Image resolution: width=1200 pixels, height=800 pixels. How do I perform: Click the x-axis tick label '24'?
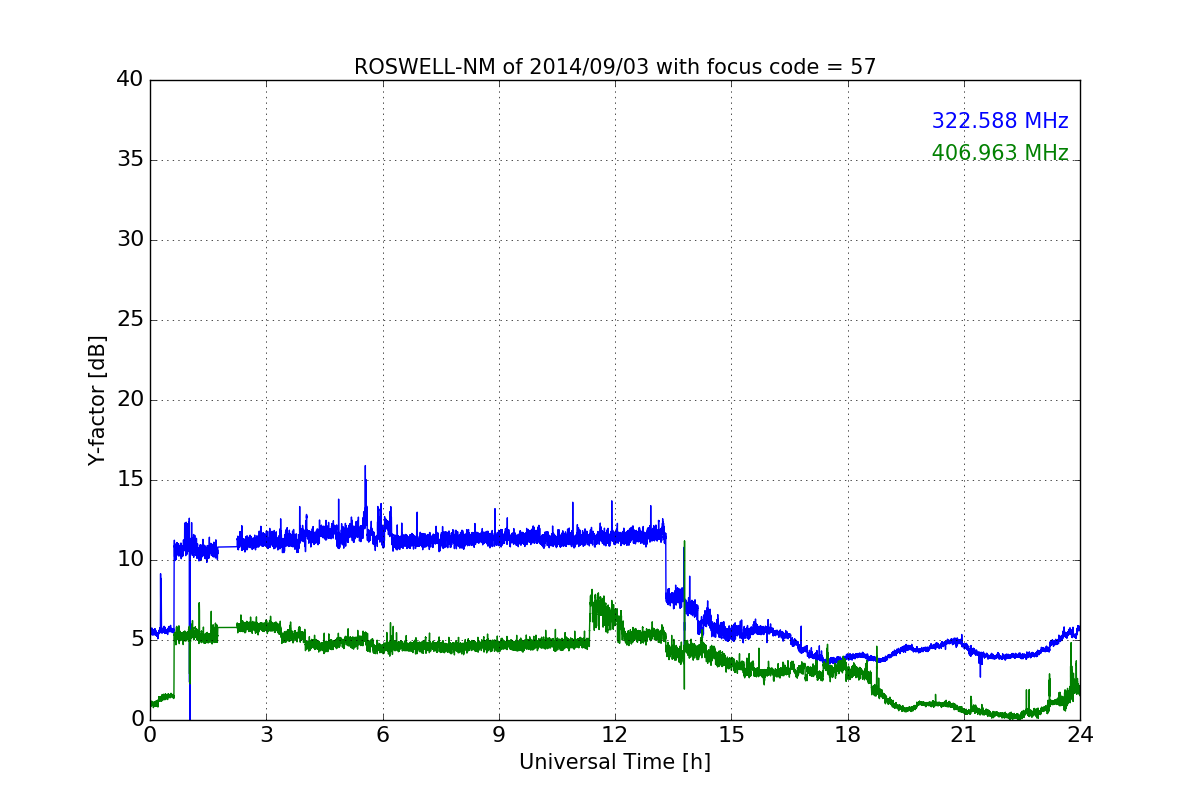click(1080, 735)
